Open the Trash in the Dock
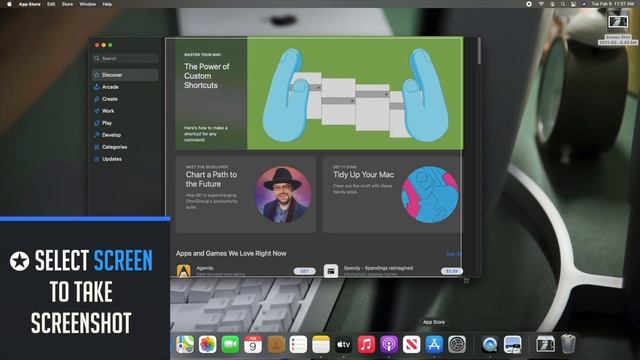 (x=568, y=344)
